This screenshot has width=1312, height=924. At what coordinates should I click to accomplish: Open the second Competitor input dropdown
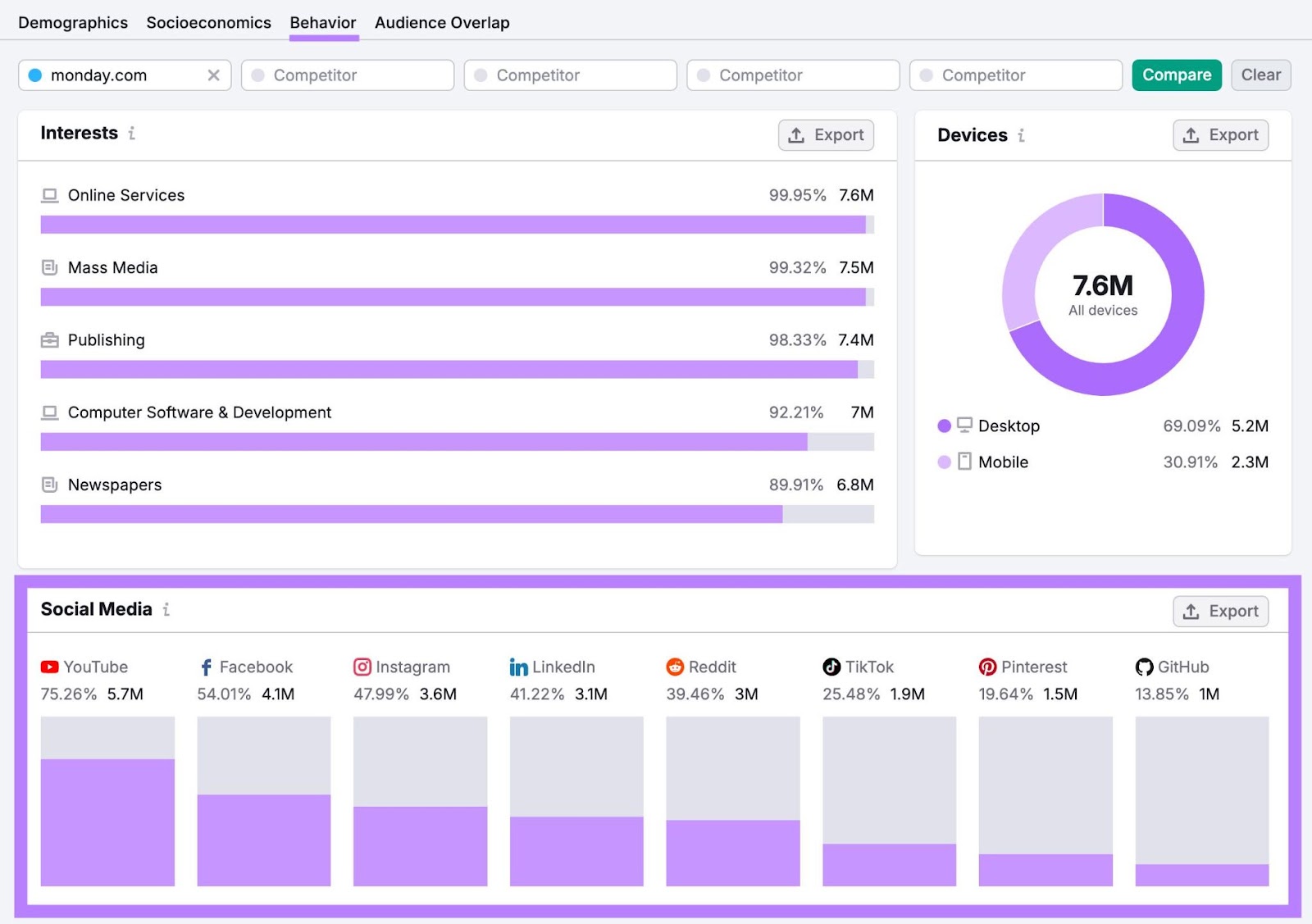point(570,75)
